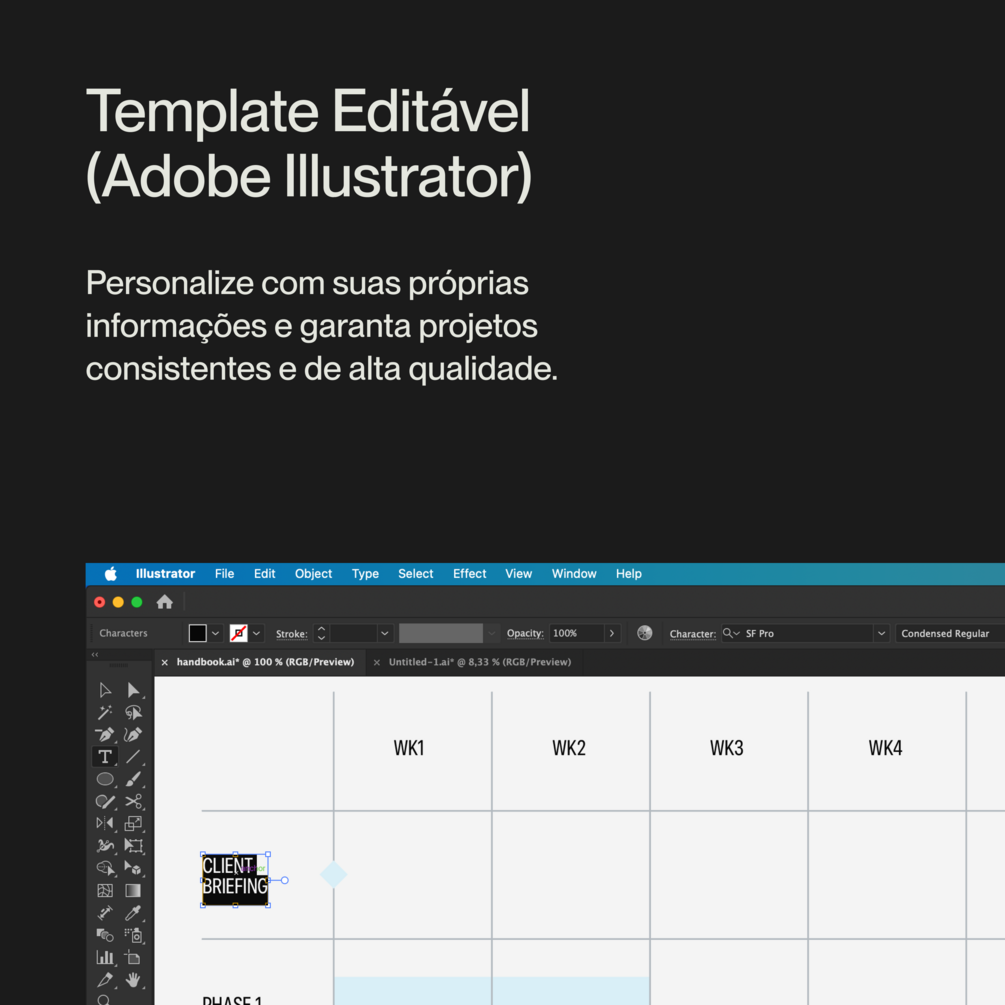Select the Selection tool (hollow arrow)

105,690
